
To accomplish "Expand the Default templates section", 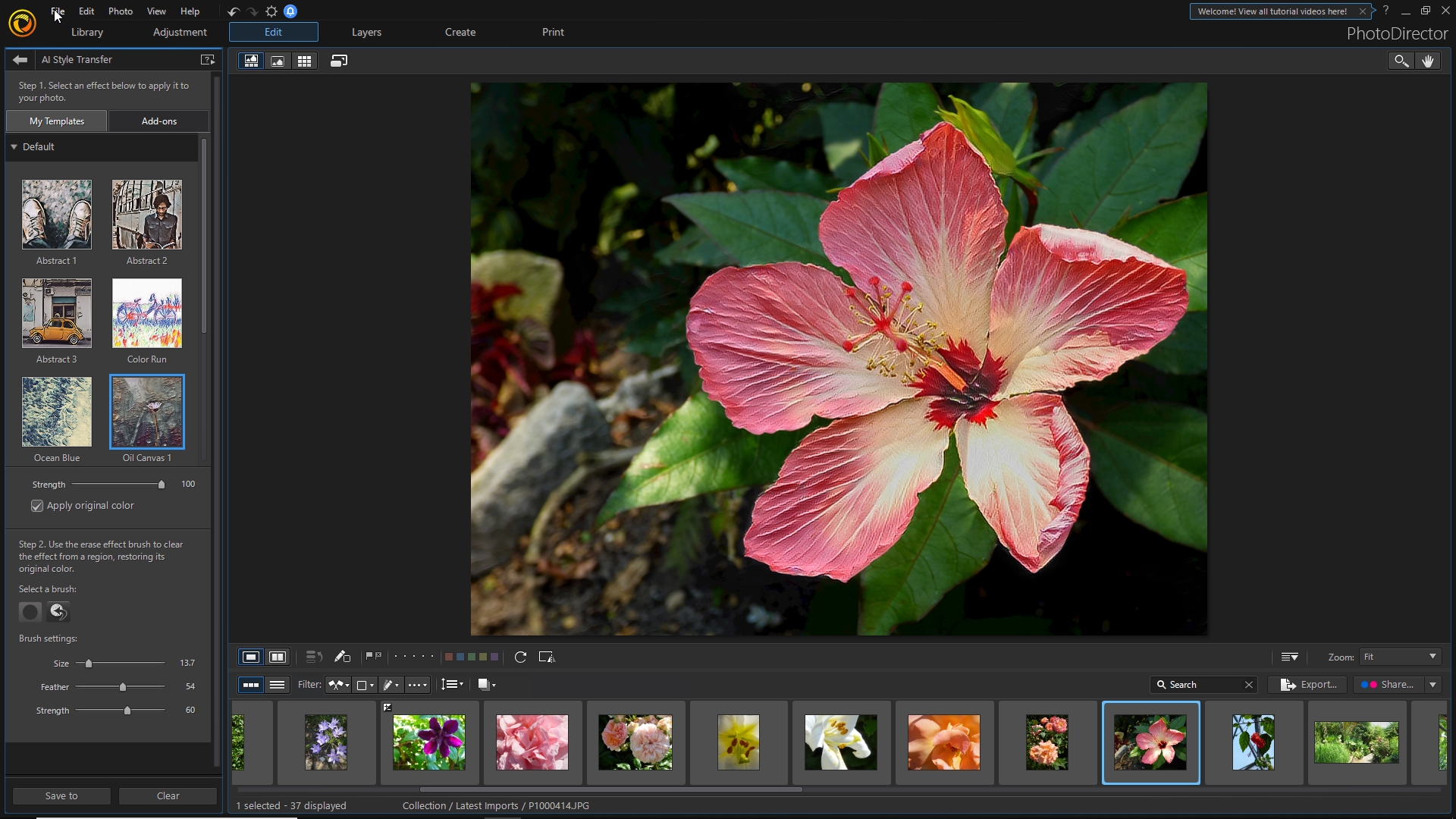I will (14, 146).
